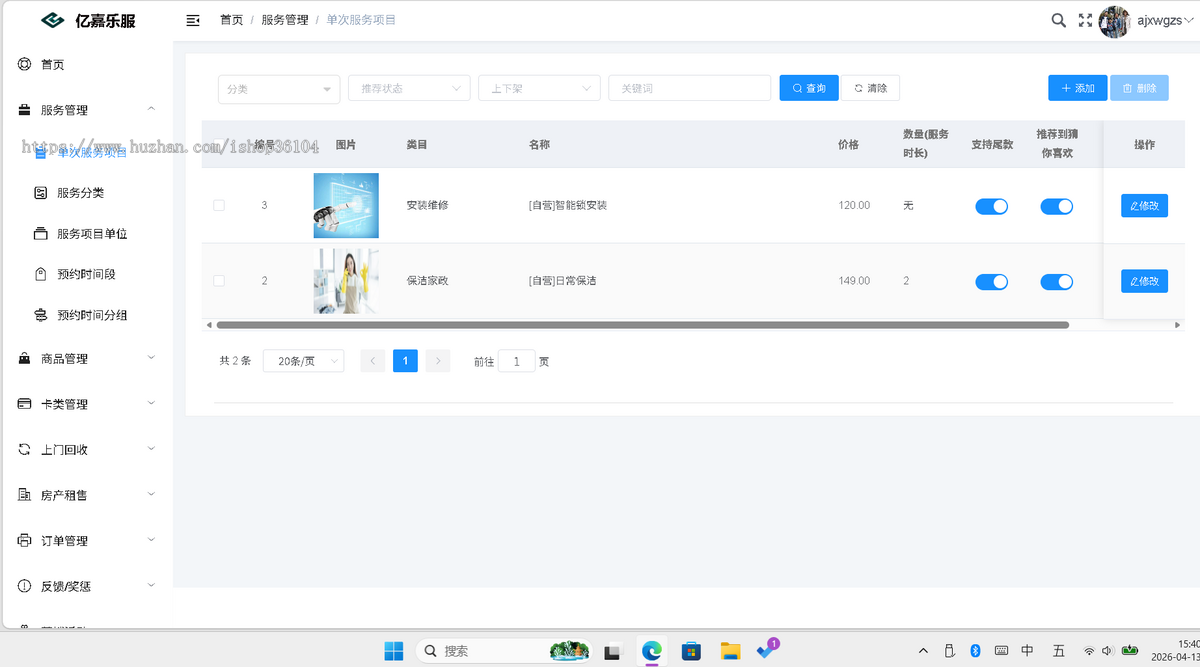Open the To Do app in taskbar
The height and width of the screenshot is (667, 1200).
coord(768,650)
